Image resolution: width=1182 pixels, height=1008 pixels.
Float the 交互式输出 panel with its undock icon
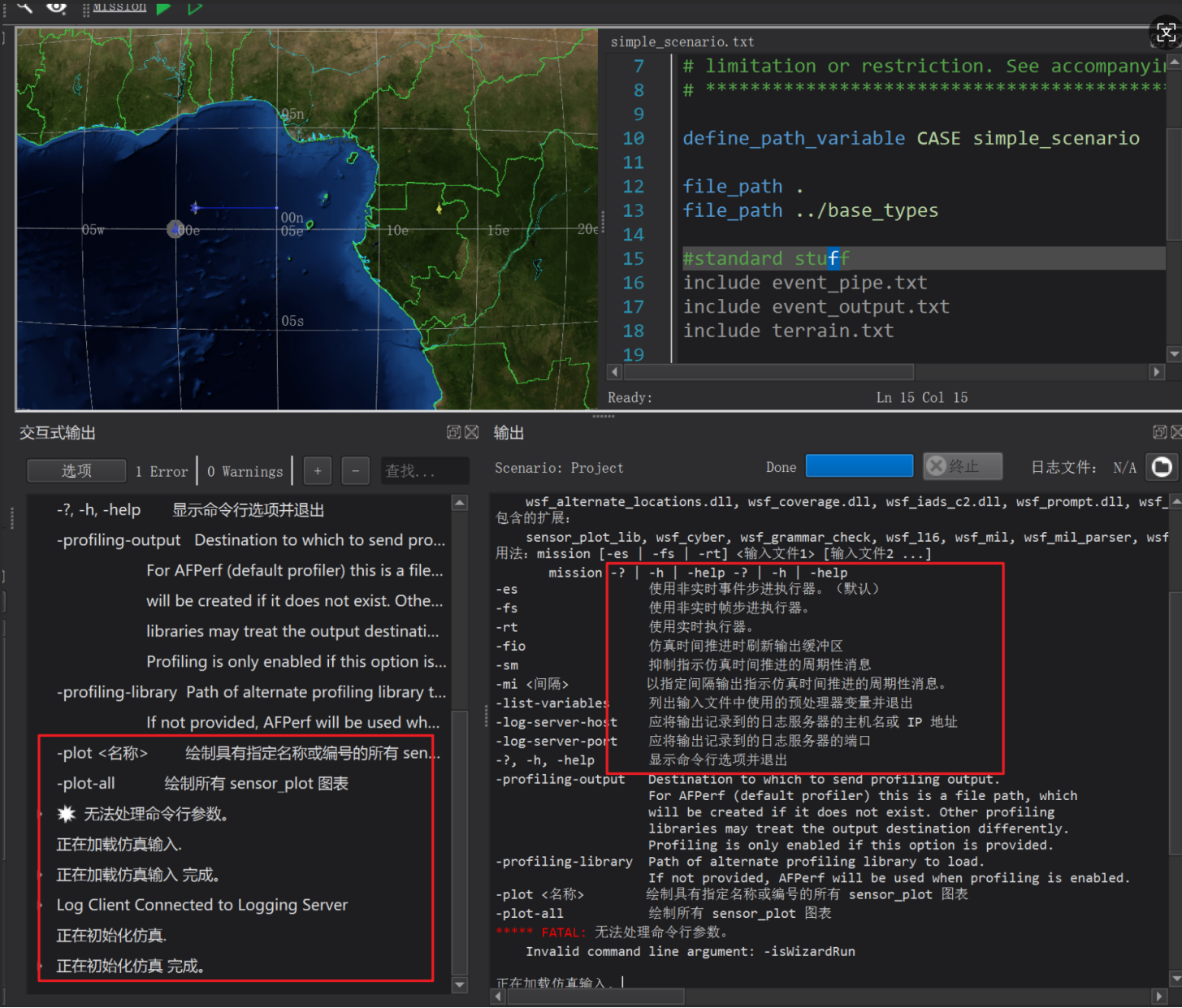pyautogui.click(x=454, y=432)
